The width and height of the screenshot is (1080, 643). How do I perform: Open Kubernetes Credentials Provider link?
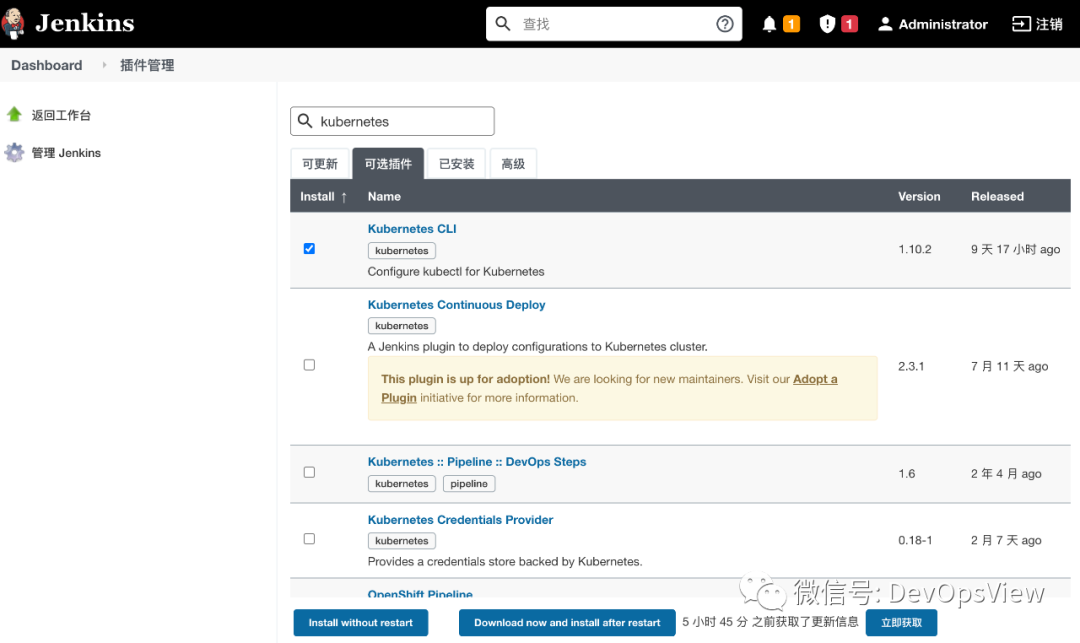(460, 520)
